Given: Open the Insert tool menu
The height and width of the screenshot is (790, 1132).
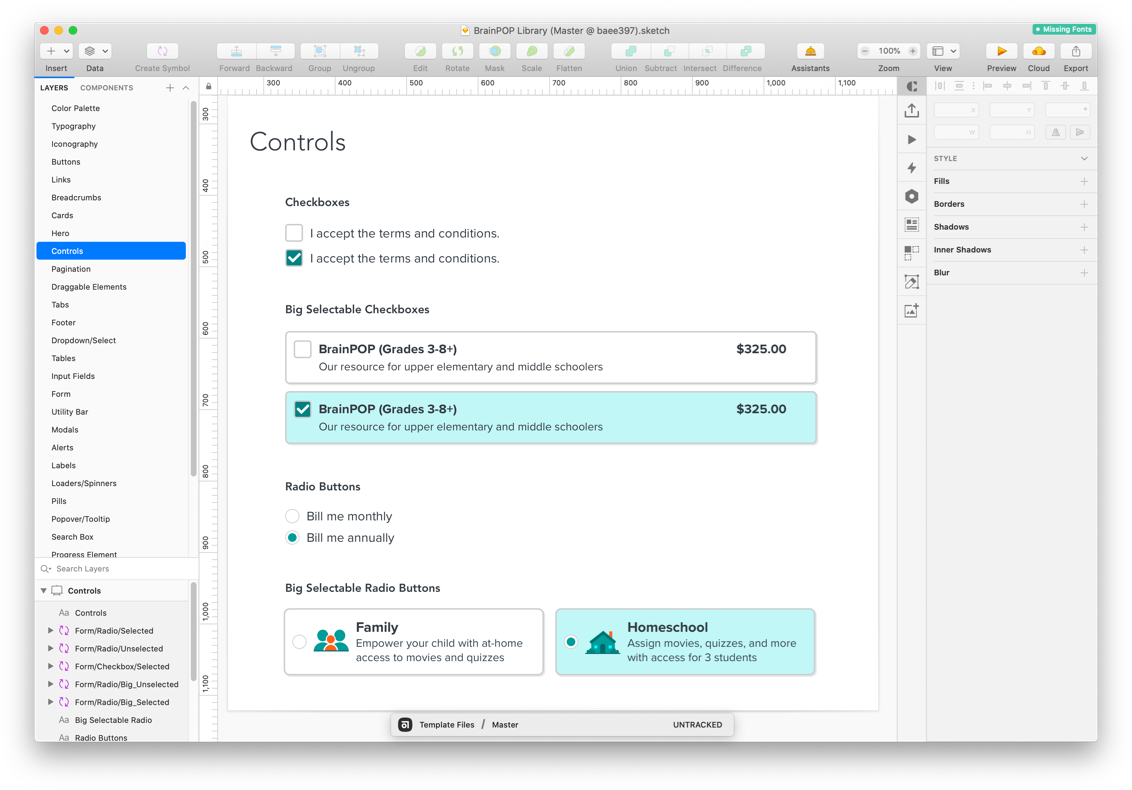Looking at the screenshot, I should (x=56, y=51).
